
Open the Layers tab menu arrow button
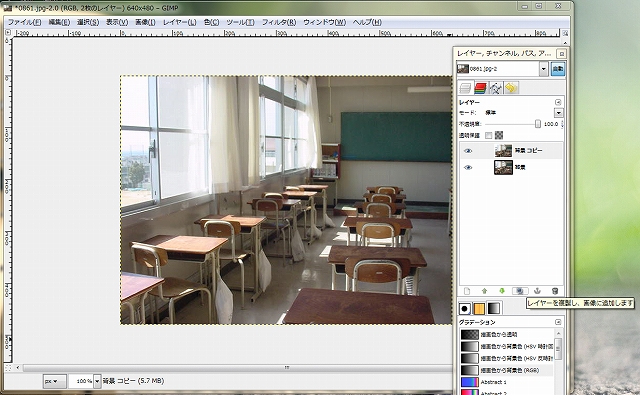(558, 102)
